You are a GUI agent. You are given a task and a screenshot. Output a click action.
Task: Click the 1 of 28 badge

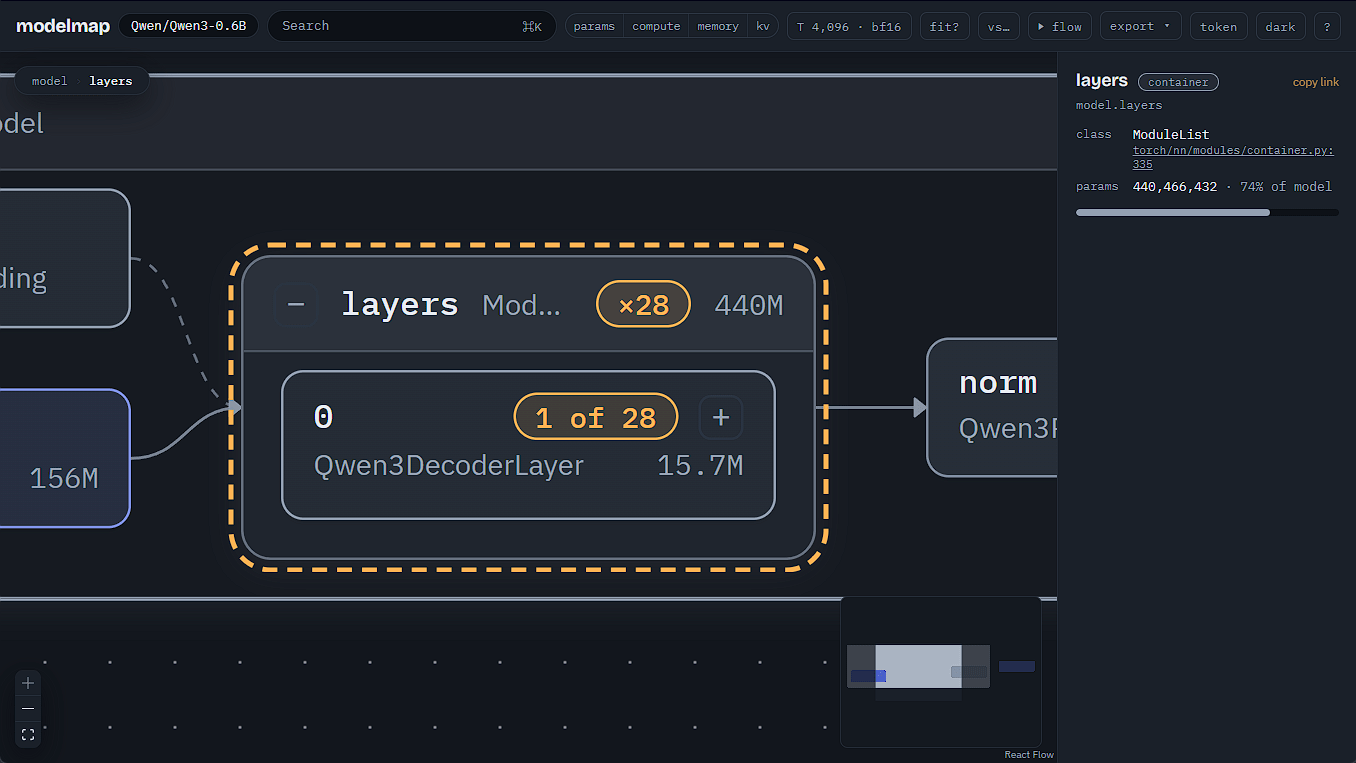pyautogui.click(x=596, y=417)
